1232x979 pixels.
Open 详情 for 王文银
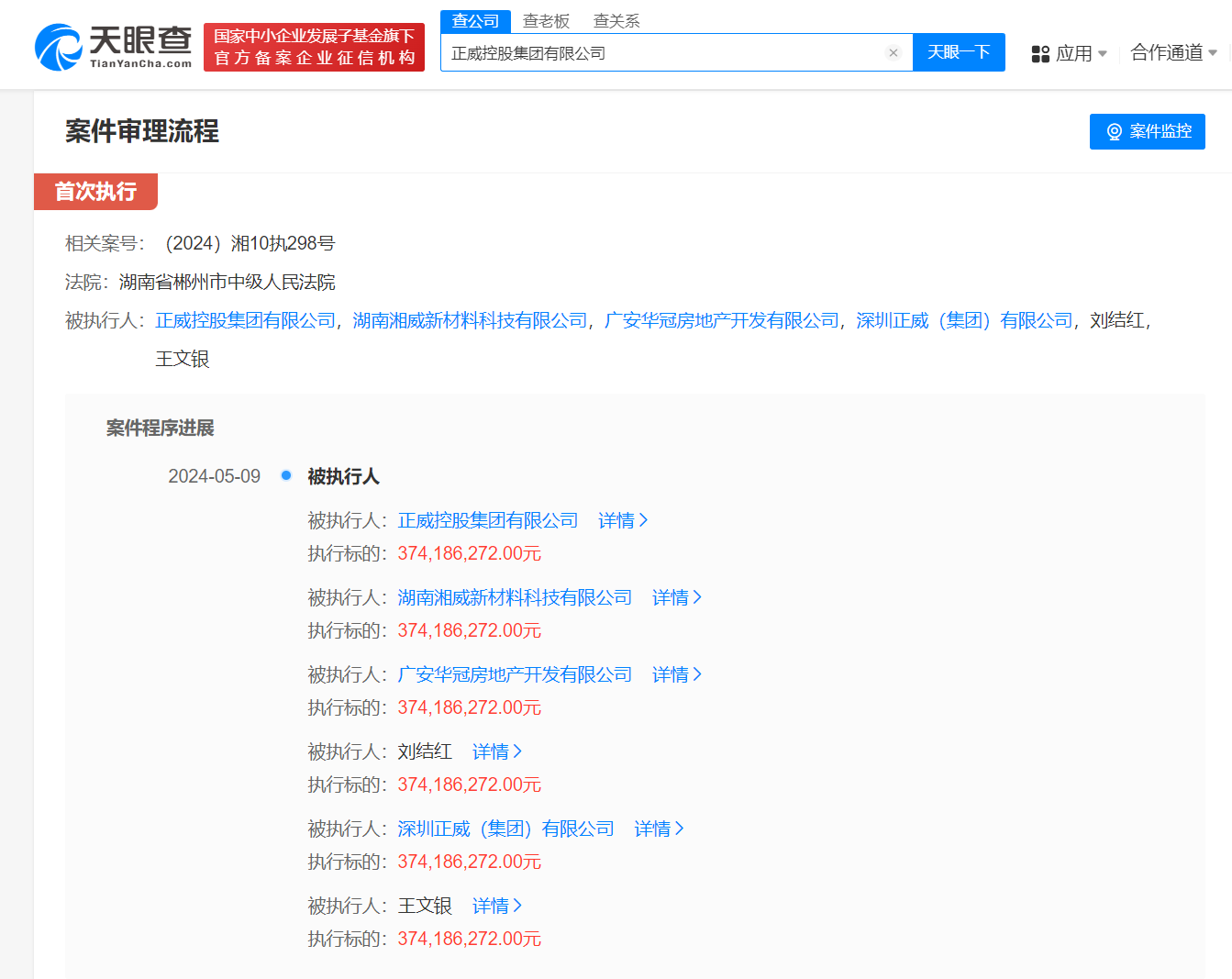coord(496,906)
